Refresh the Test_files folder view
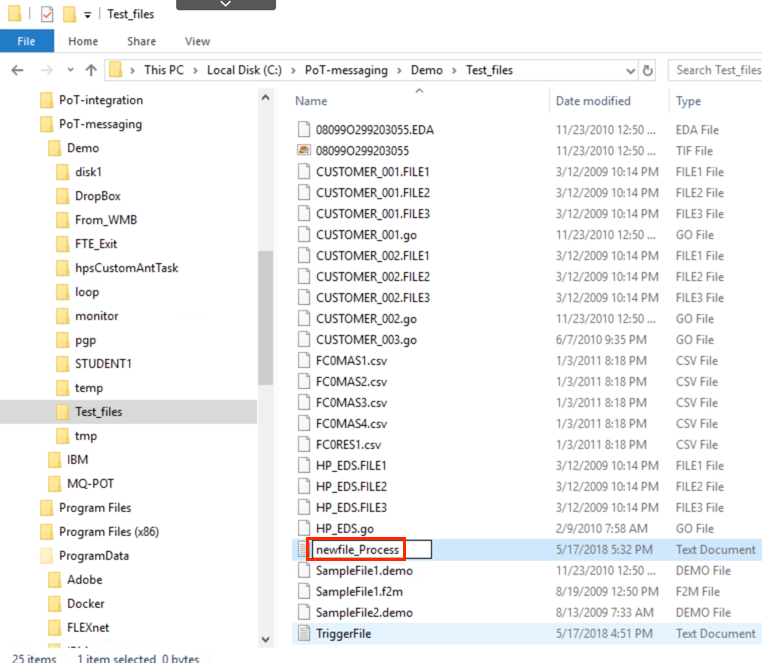The height and width of the screenshot is (663, 762). [647, 71]
